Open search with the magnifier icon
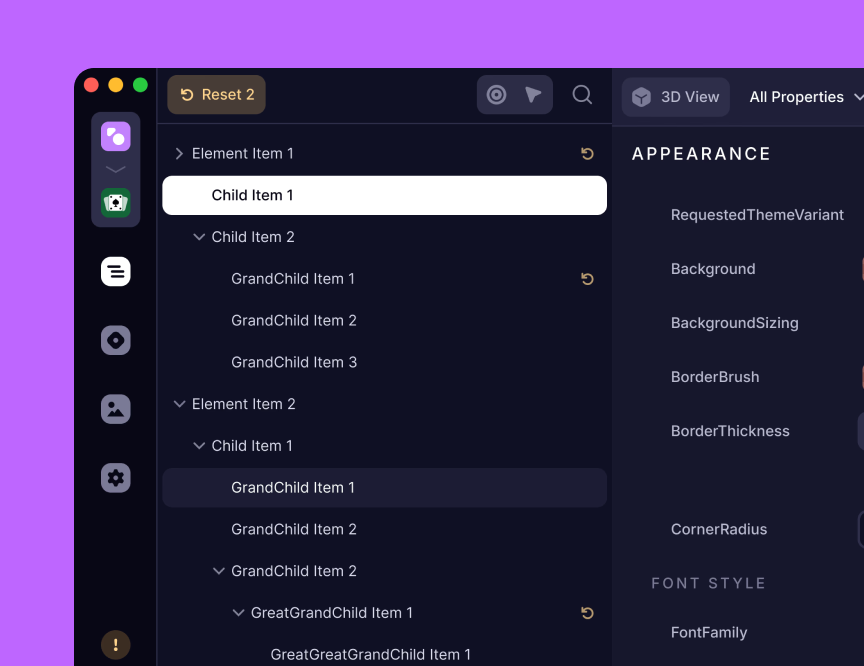864x666 pixels. tap(582, 95)
